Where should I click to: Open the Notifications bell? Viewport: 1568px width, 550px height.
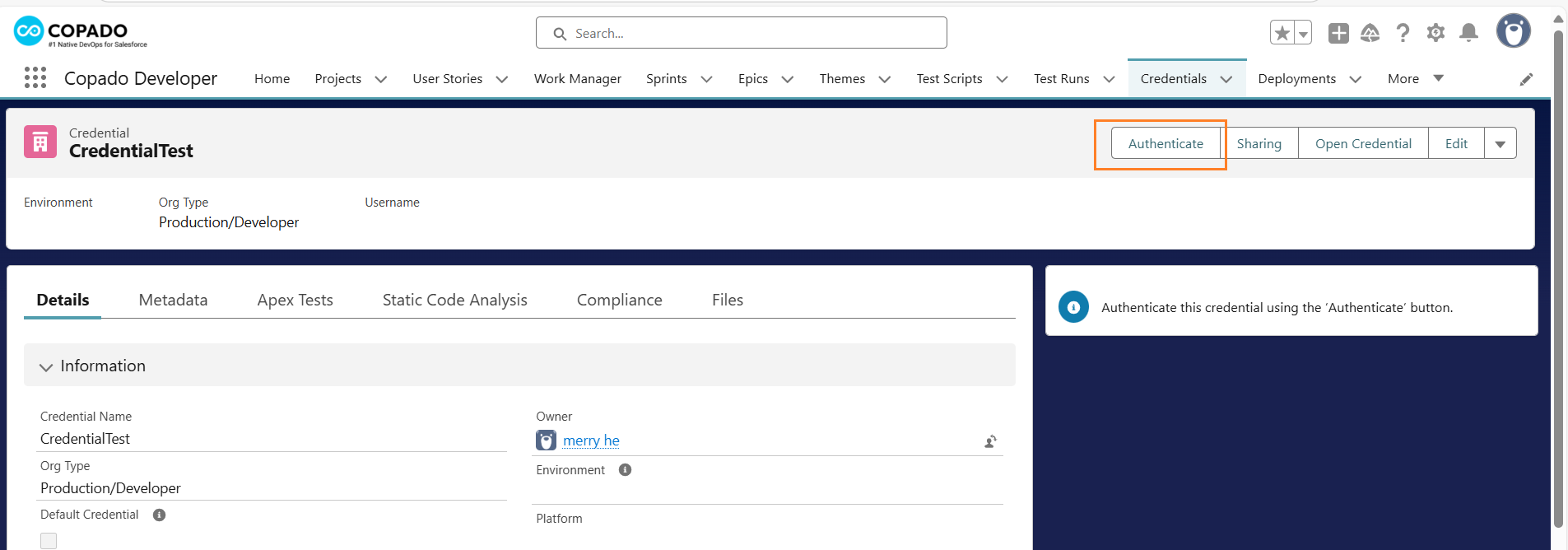[x=1468, y=33]
